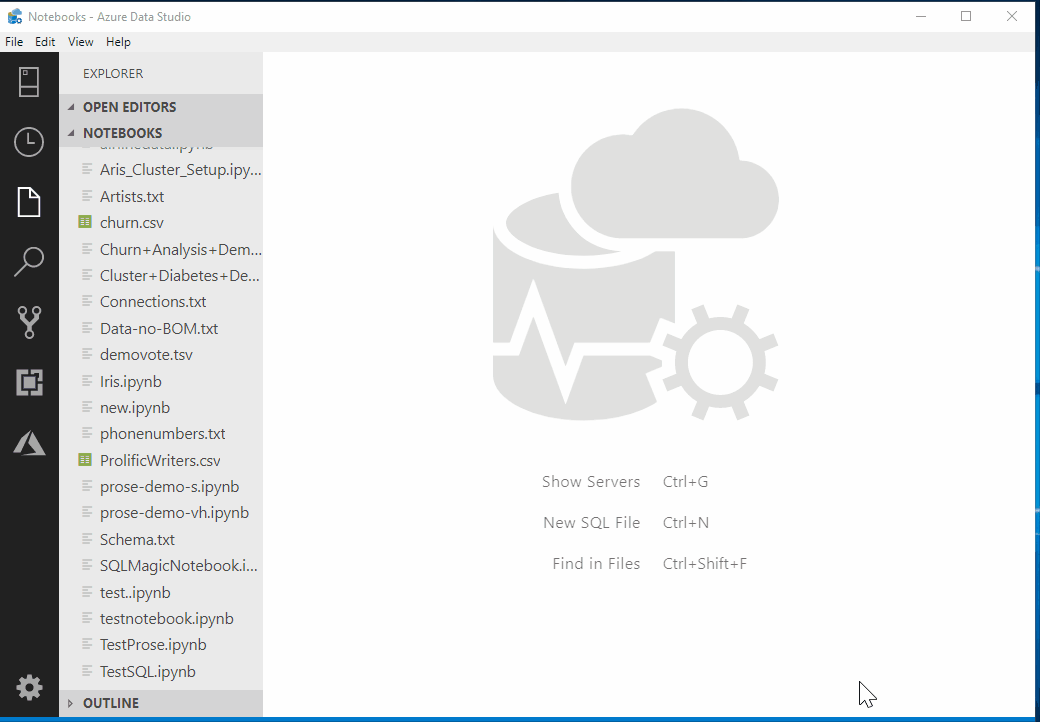Select the Azure icon in the activity bar
The image size is (1040, 722).
tap(29, 443)
